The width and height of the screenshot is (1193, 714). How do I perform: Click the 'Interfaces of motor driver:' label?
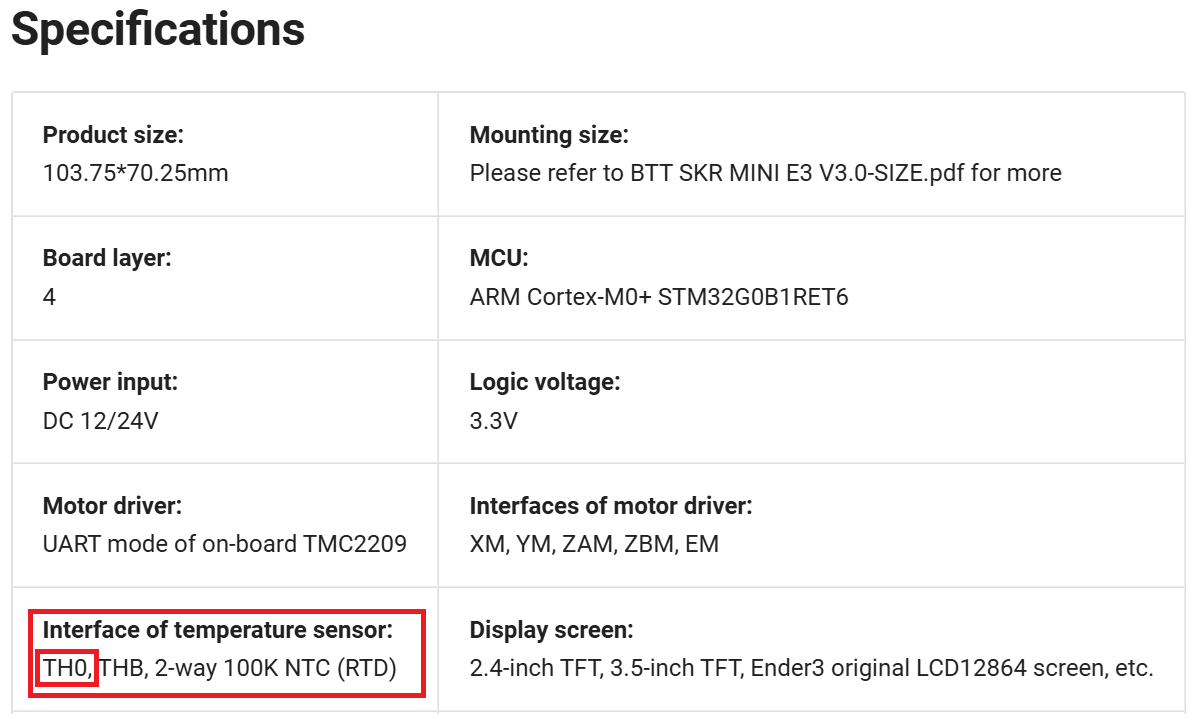pyautogui.click(x=611, y=506)
